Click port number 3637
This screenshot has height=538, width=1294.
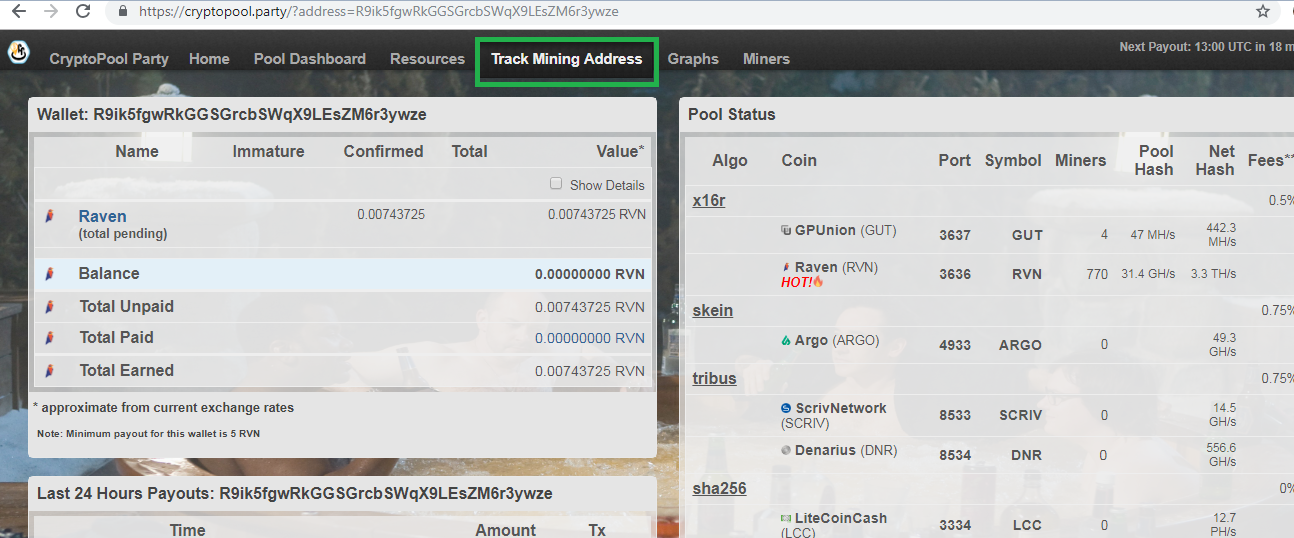[955, 235]
